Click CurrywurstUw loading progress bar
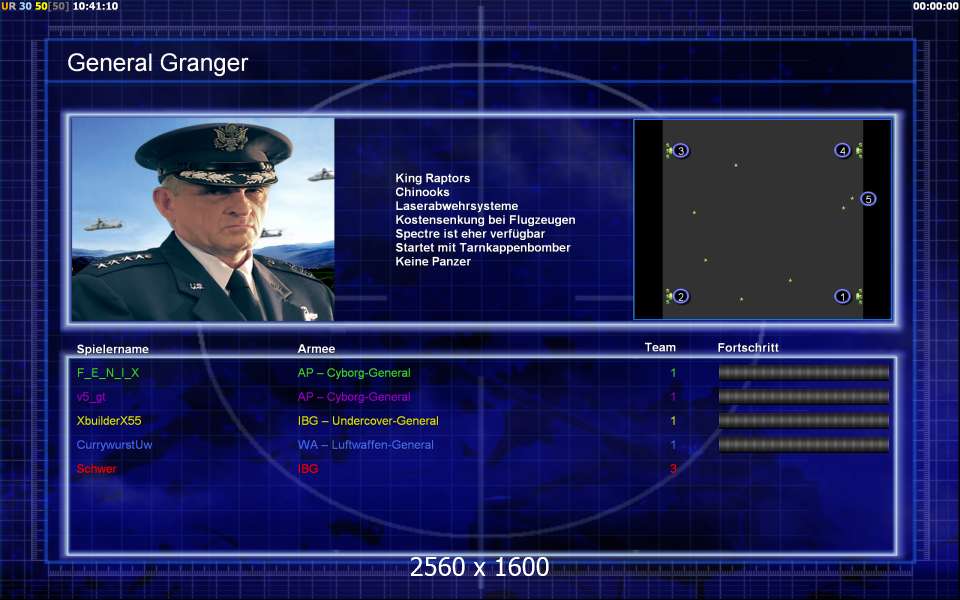The height and width of the screenshot is (600, 960). point(803,444)
